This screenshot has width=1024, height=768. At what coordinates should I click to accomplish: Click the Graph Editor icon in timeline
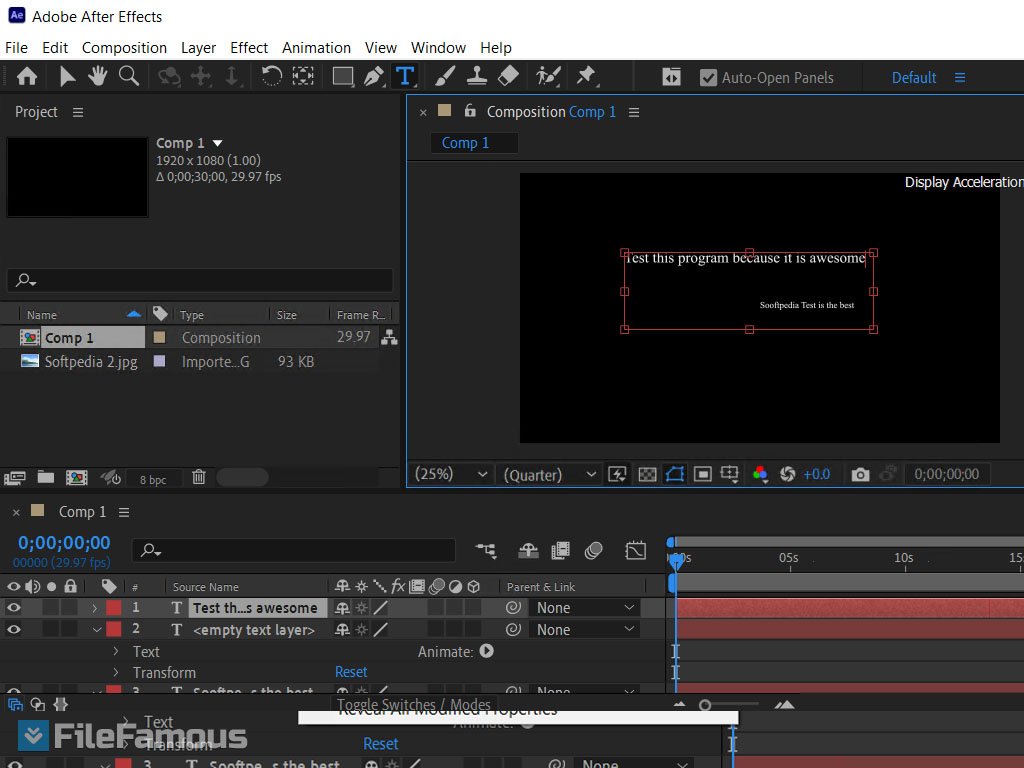tap(635, 551)
